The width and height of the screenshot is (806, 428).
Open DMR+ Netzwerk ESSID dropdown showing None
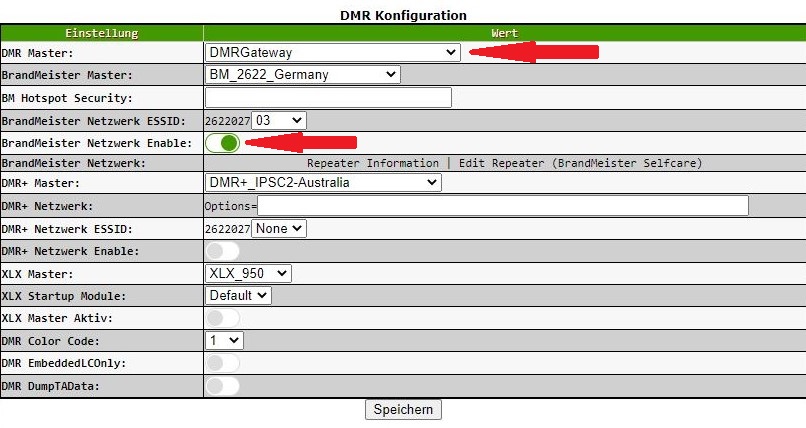click(x=279, y=229)
